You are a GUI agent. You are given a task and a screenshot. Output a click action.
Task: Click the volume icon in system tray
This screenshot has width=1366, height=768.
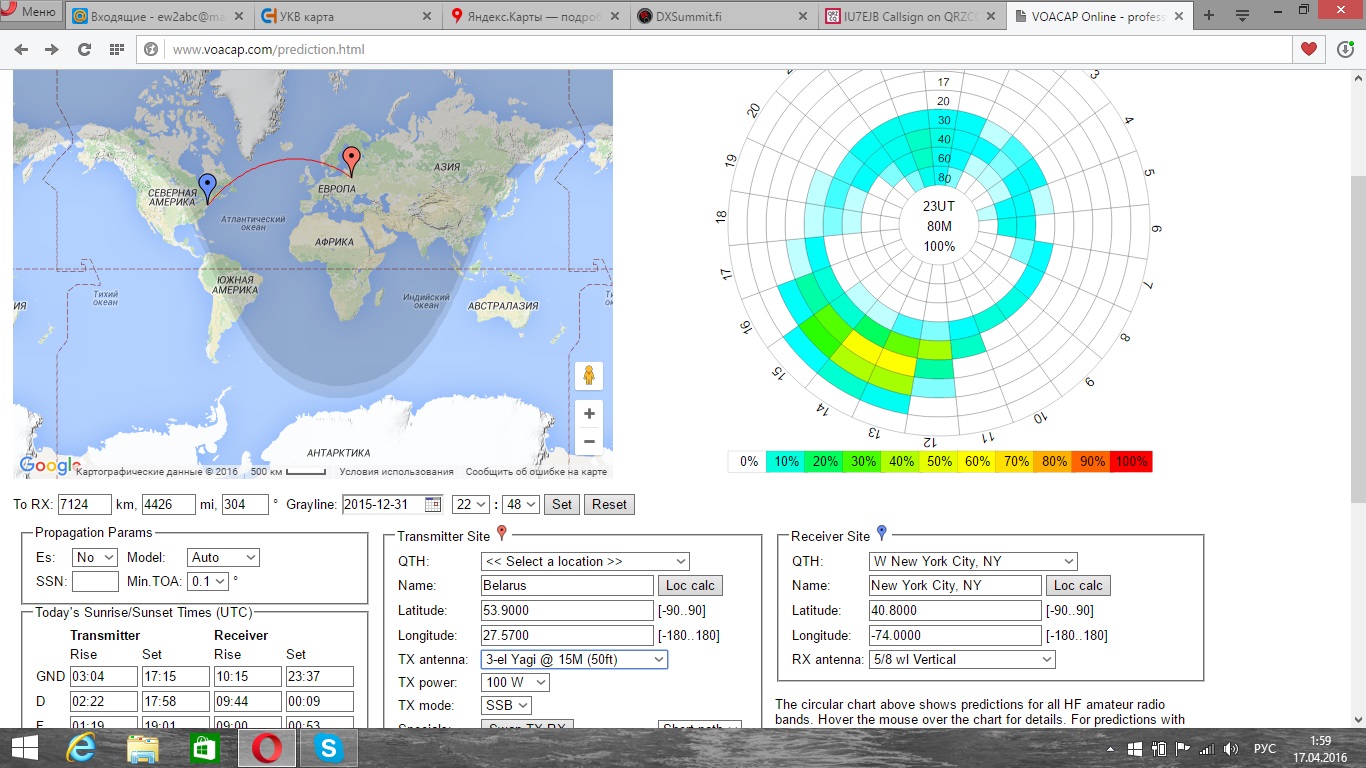pyautogui.click(x=1231, y=749)
